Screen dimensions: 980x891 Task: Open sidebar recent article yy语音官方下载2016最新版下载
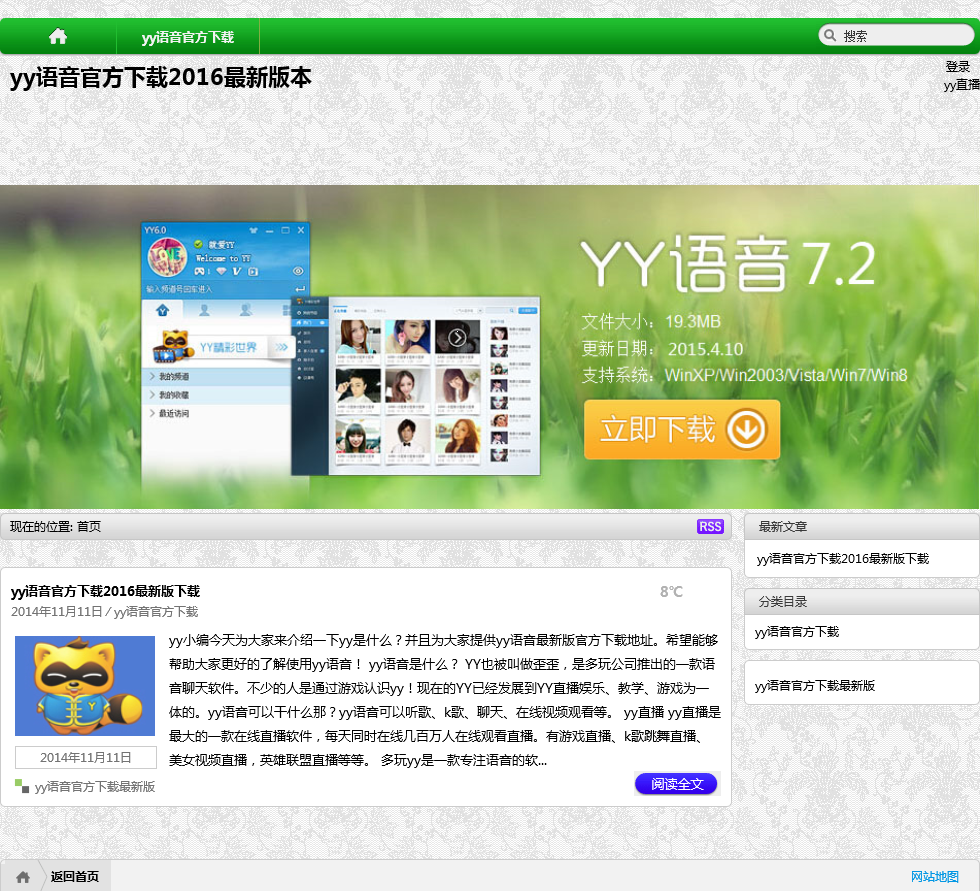842,559
